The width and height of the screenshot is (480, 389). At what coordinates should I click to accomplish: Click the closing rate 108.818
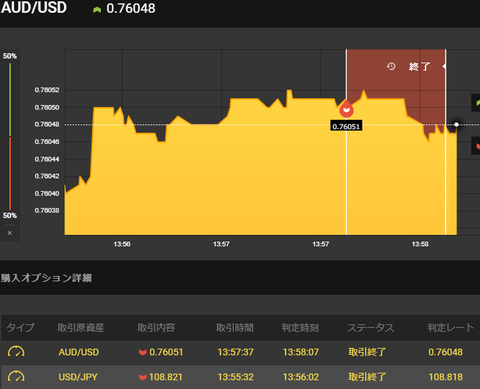(446, 377)
